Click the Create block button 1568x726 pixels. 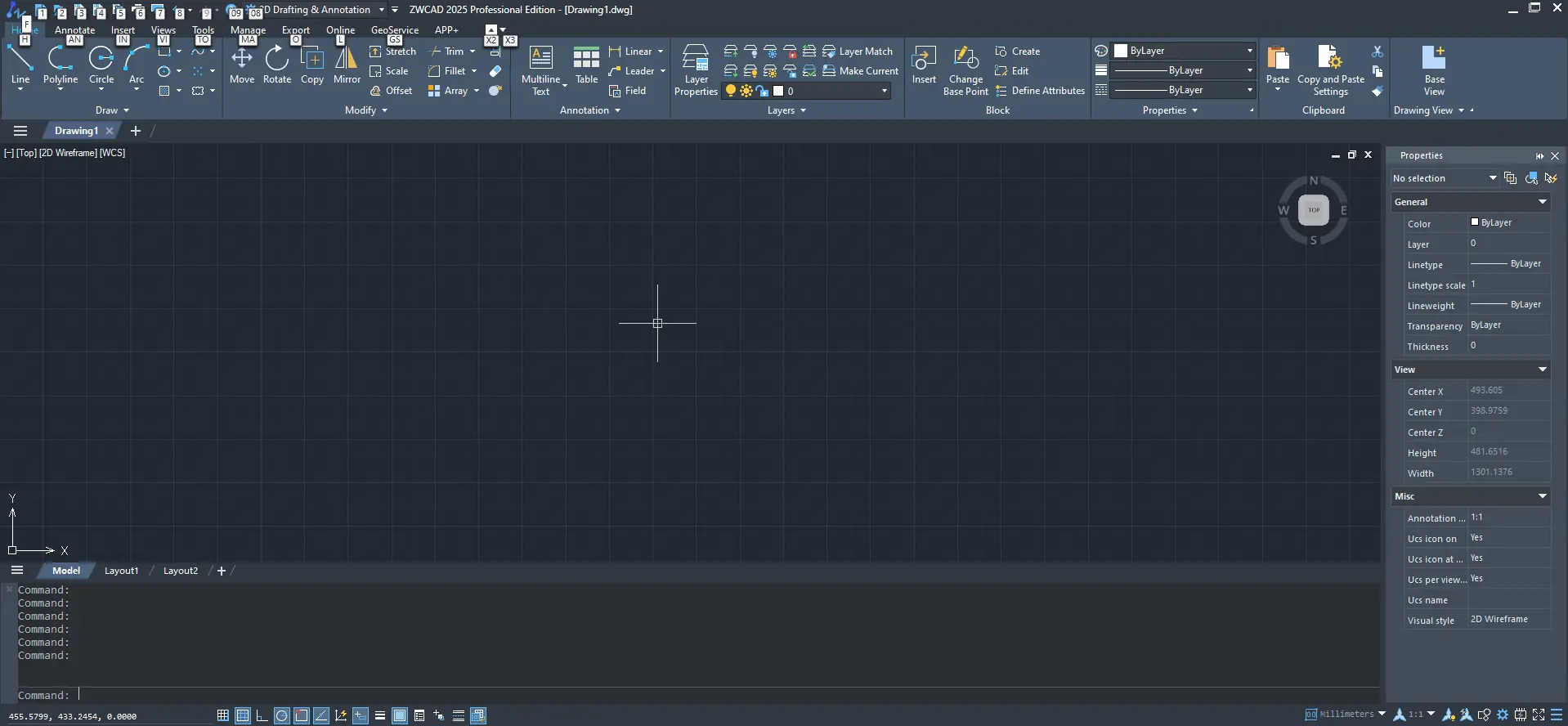[x=1018, y=52]
